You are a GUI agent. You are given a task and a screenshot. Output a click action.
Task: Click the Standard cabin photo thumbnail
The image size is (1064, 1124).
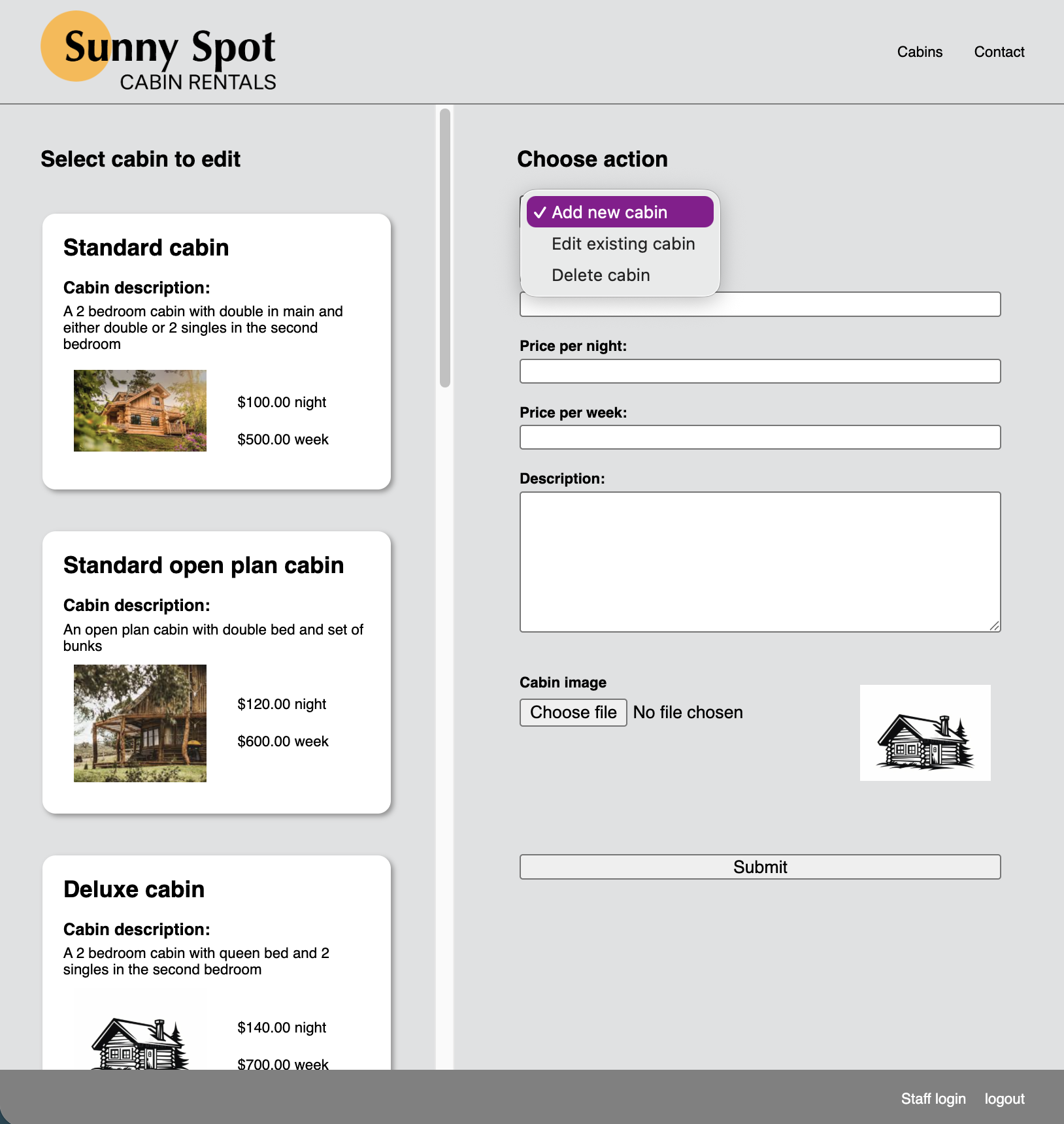pos(139,410)
